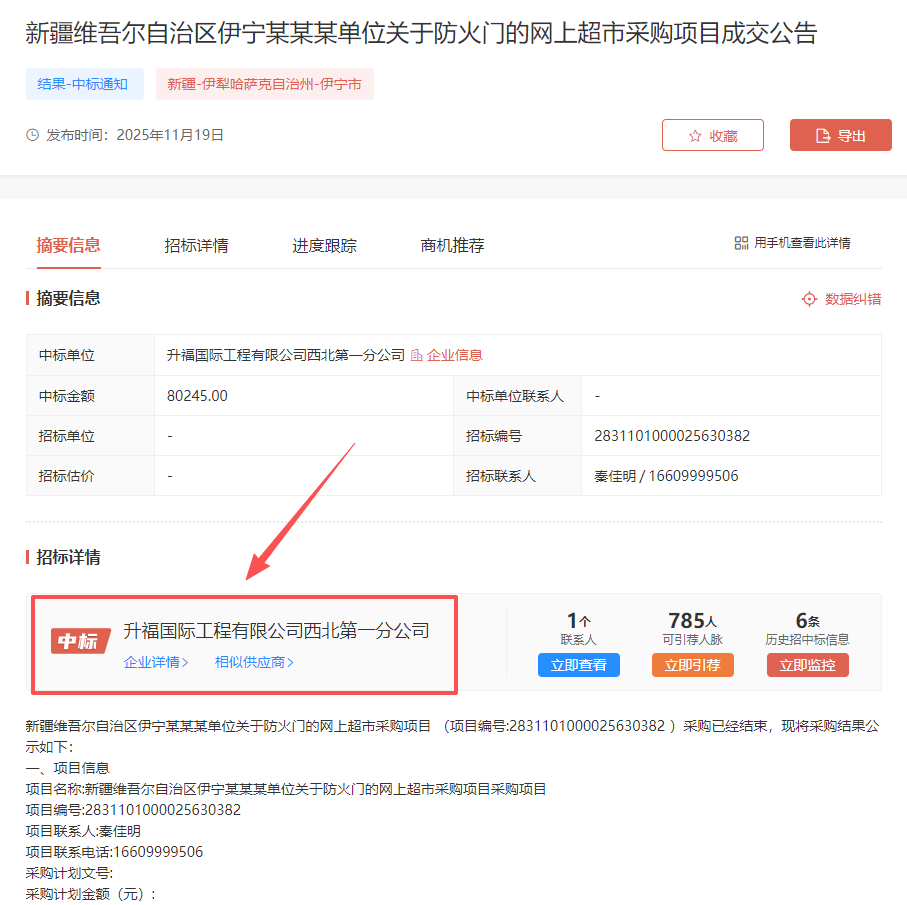Switch to the 招标详情 tab
Image resolution: width=907 pixels, height=905 pixels.
196,246
